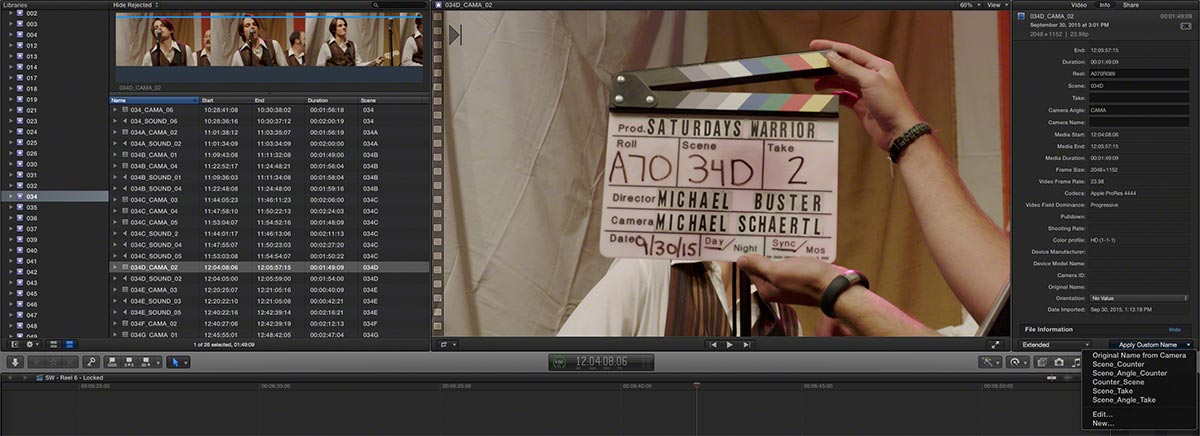
Task: Click the red timeline playhead marker
Action: [x=696, y=385]
